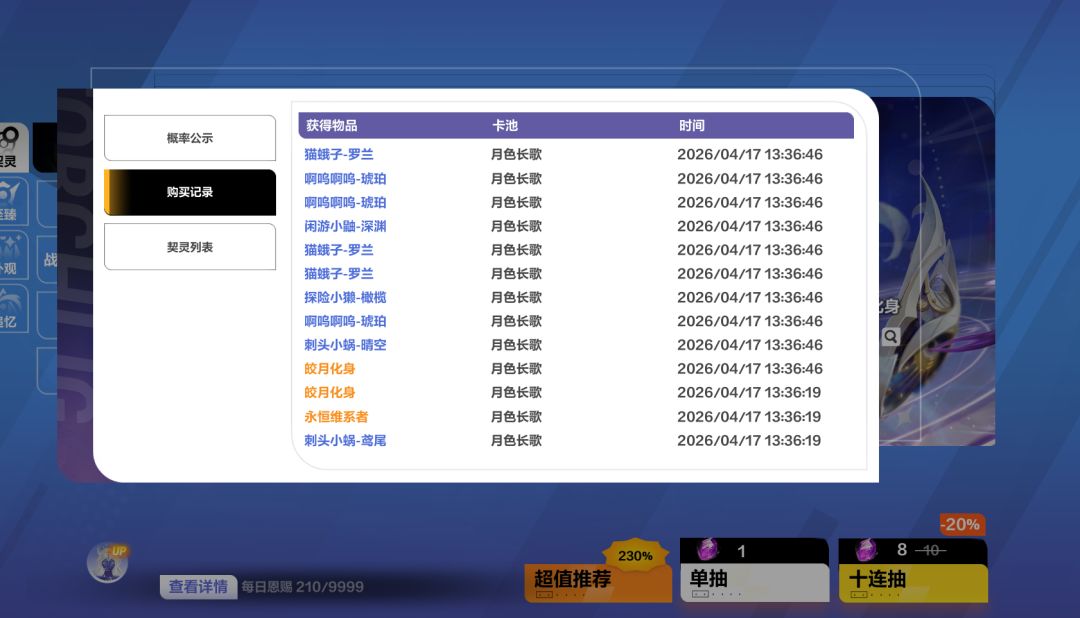
Task: Click 月色长歌 pool cell in 永恒维系者 row
Action: point(516,417)
